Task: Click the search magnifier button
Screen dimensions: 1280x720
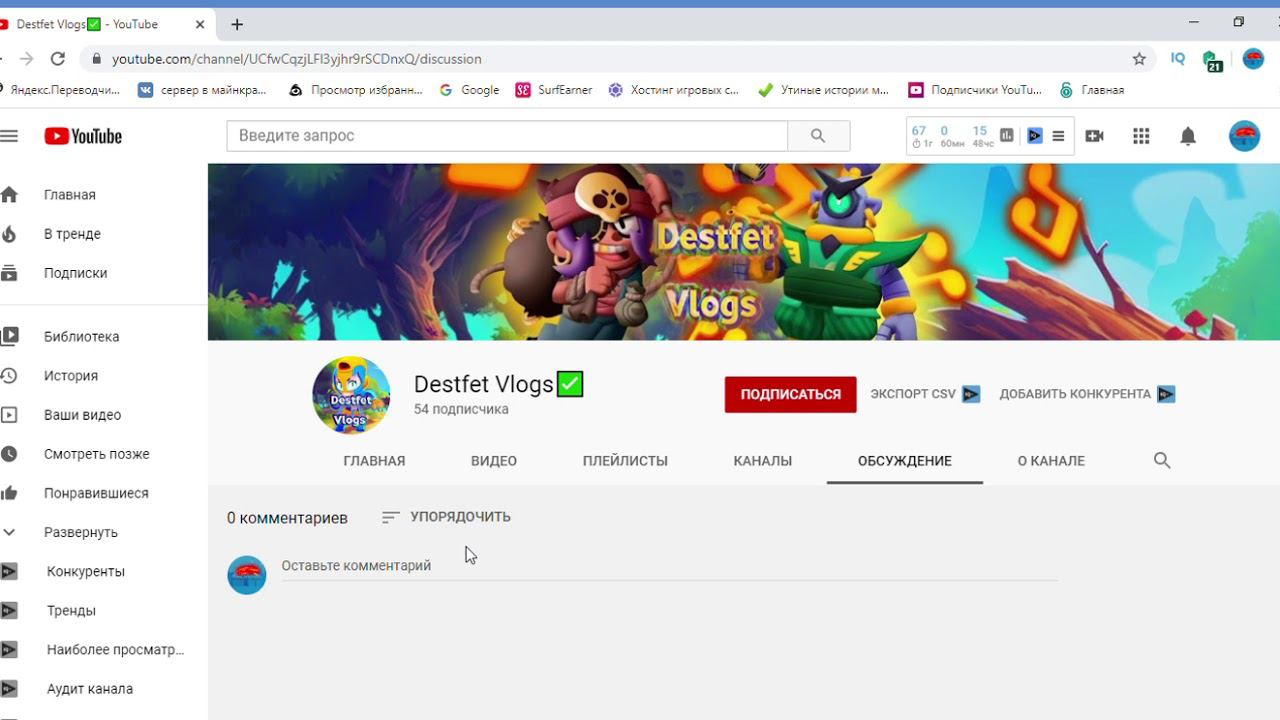Action: [818, 136]
